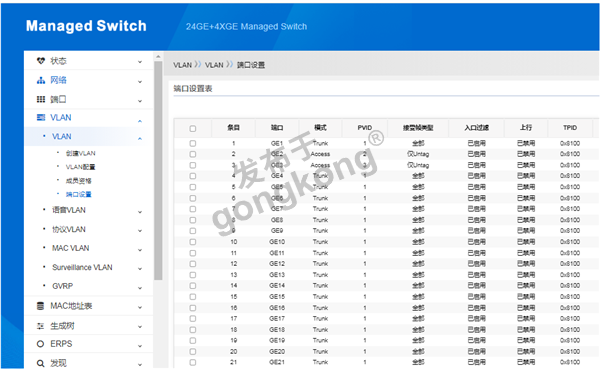600x369 pixels.
Task: Open the GVRP menu item
Action: pyautogui.click(x=62, y=286)
